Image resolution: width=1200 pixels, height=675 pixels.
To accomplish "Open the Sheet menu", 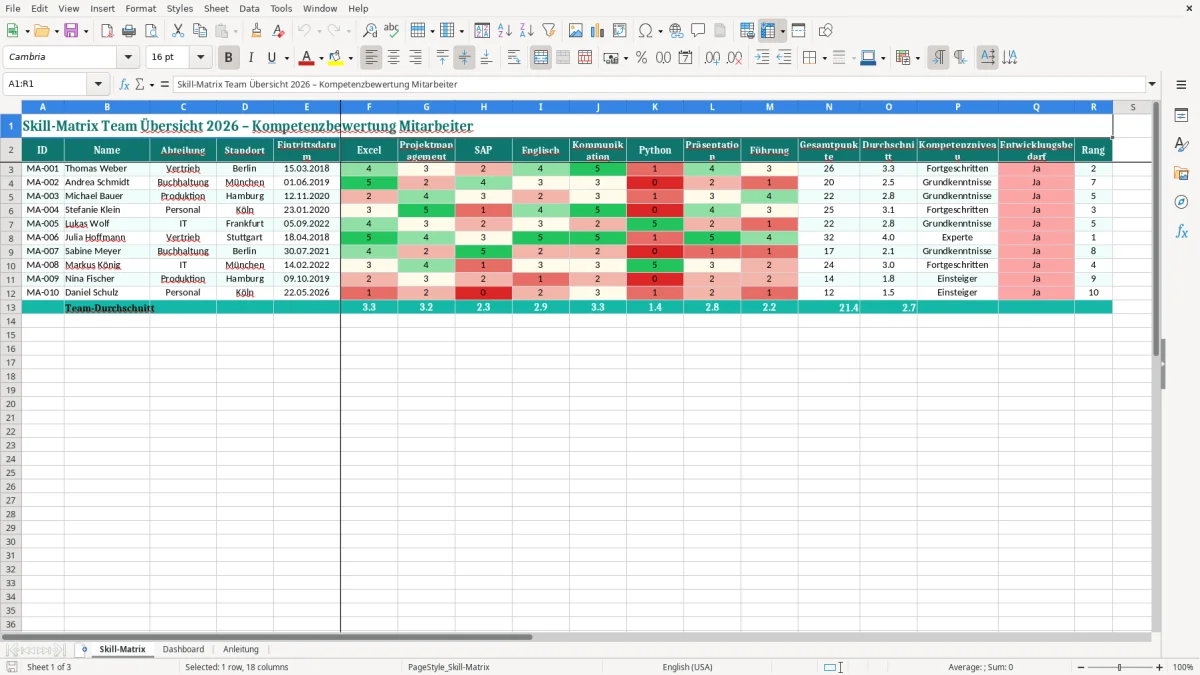I will 216,8.
